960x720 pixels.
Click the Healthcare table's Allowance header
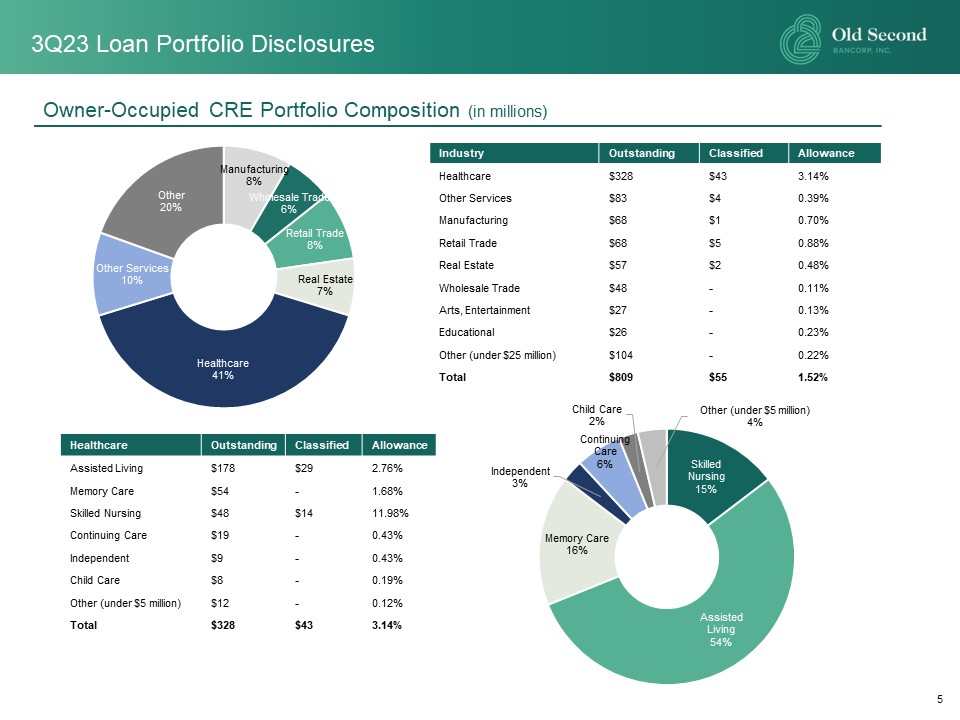398,445
